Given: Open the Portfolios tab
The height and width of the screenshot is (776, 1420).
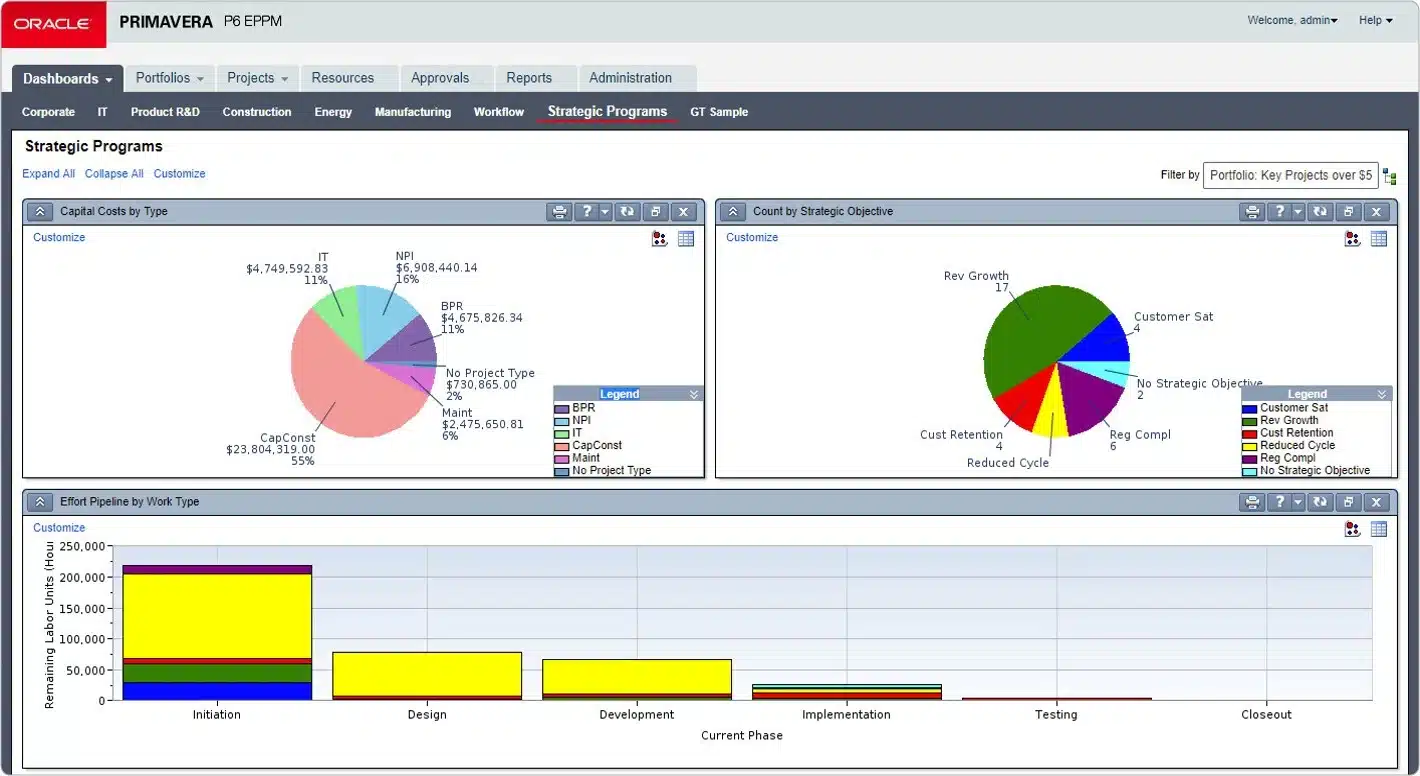Looking at the screenshot, I should 170,78.
